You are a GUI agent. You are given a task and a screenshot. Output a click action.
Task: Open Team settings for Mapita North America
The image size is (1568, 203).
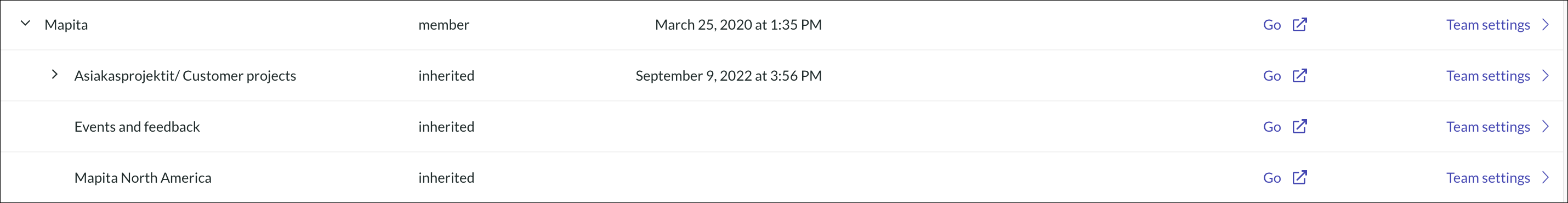(1487, 177)
